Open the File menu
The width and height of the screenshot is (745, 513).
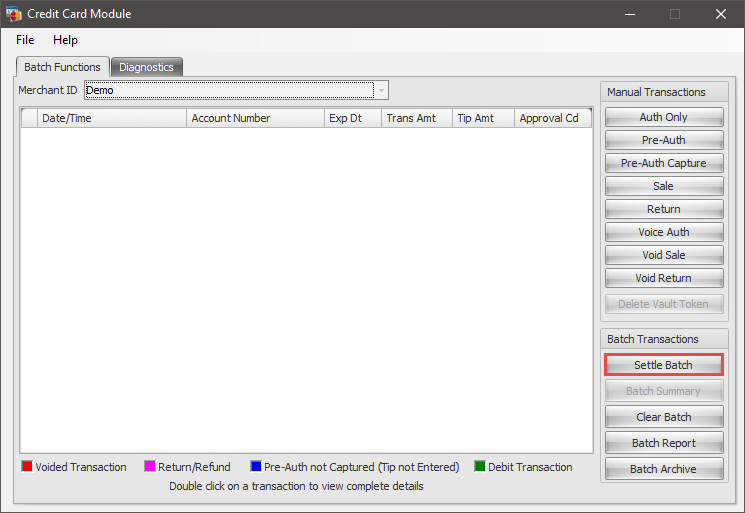click(25, 40)
